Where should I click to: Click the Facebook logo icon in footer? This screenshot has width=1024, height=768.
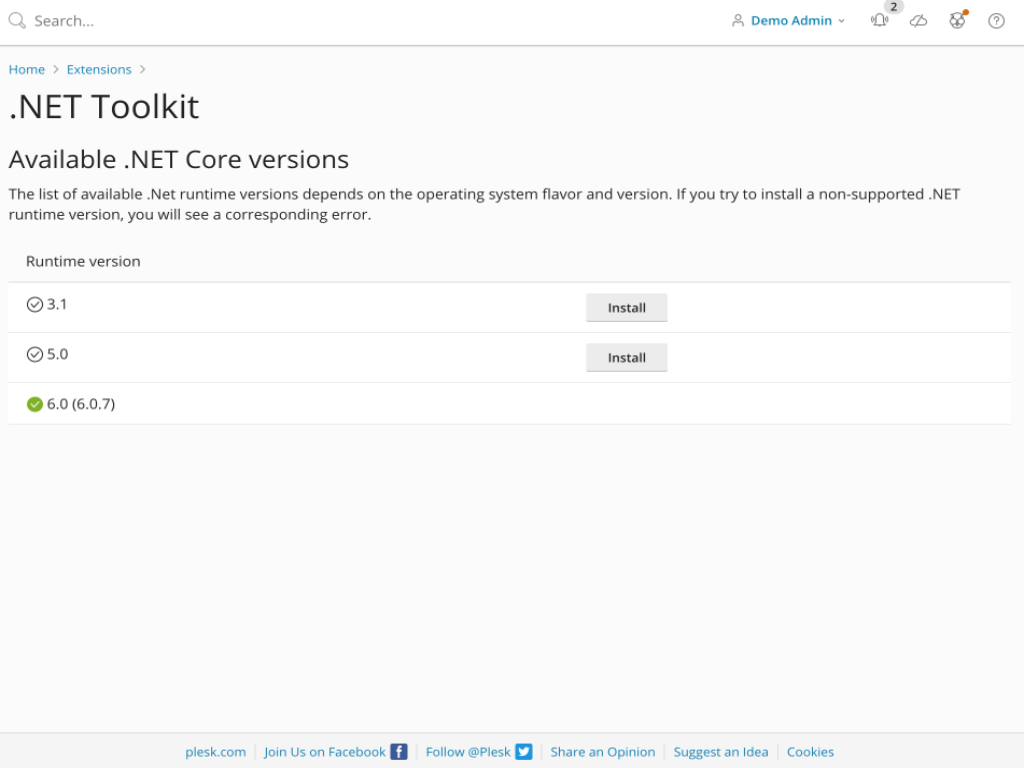399,752
